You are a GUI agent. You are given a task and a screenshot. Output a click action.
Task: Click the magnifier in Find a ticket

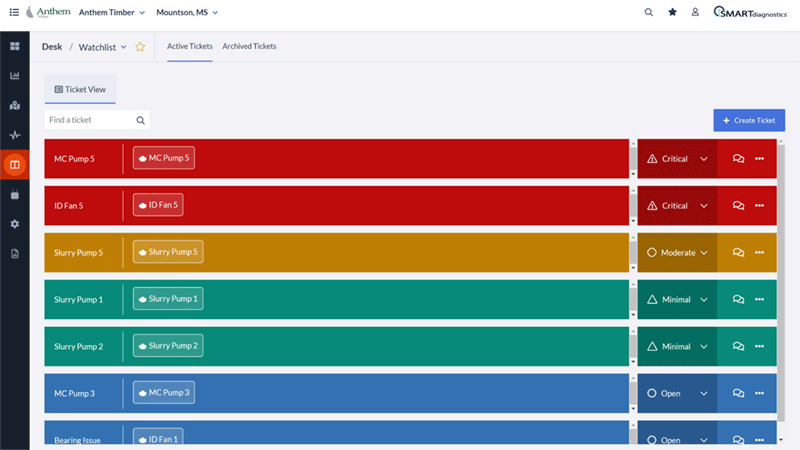coord(140,120)
